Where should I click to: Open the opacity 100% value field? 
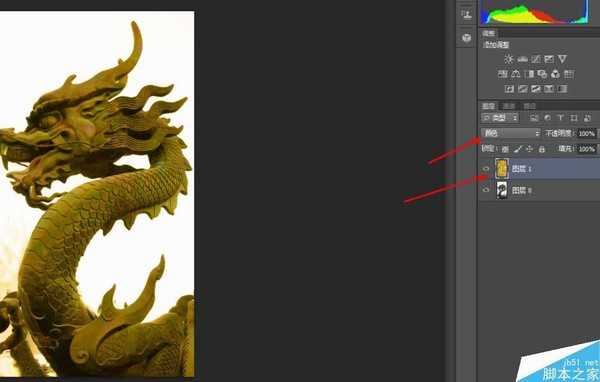pyautogui.click(x=587, y=133)
